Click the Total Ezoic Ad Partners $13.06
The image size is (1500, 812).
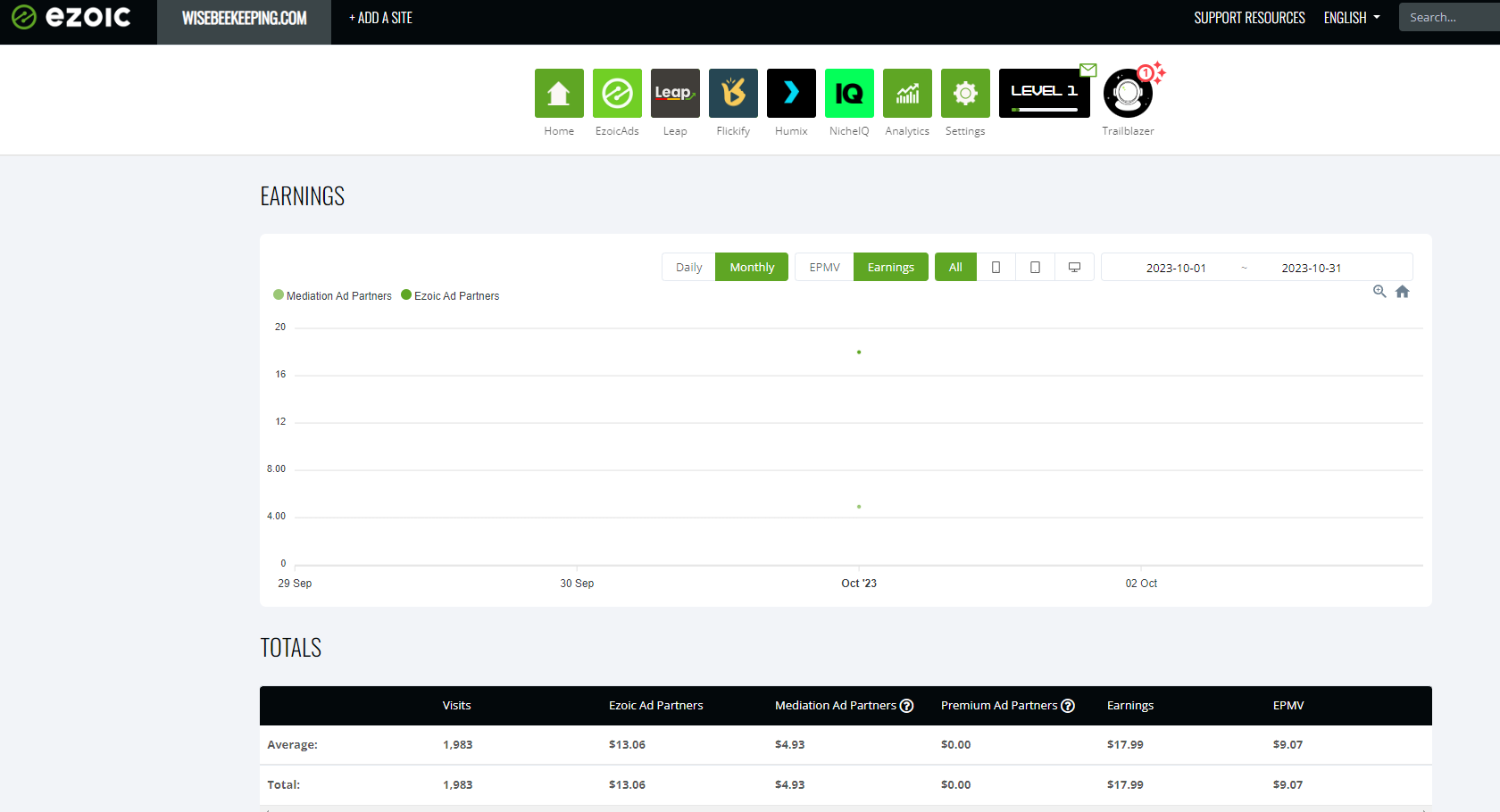(x=627, y=785)
